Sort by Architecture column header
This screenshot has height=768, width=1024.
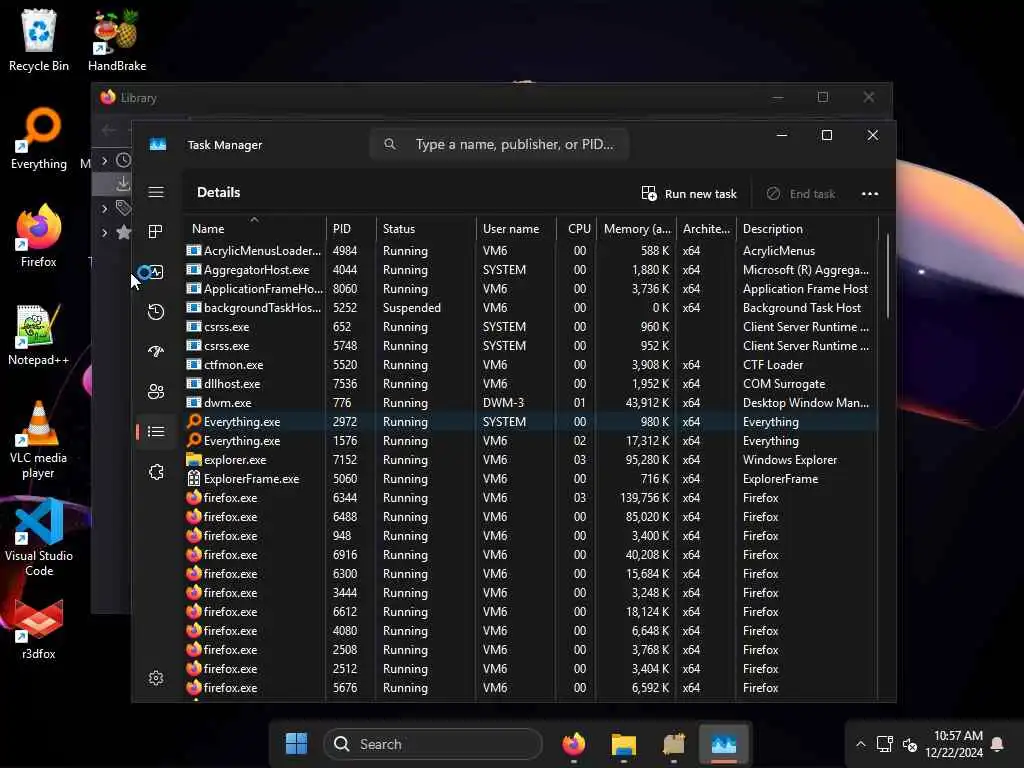706,229
